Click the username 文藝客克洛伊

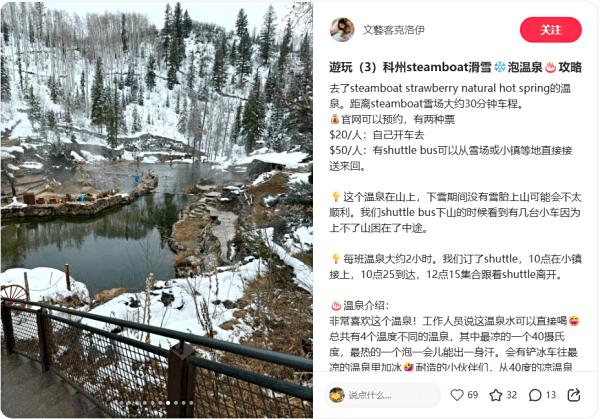point(393,30)
